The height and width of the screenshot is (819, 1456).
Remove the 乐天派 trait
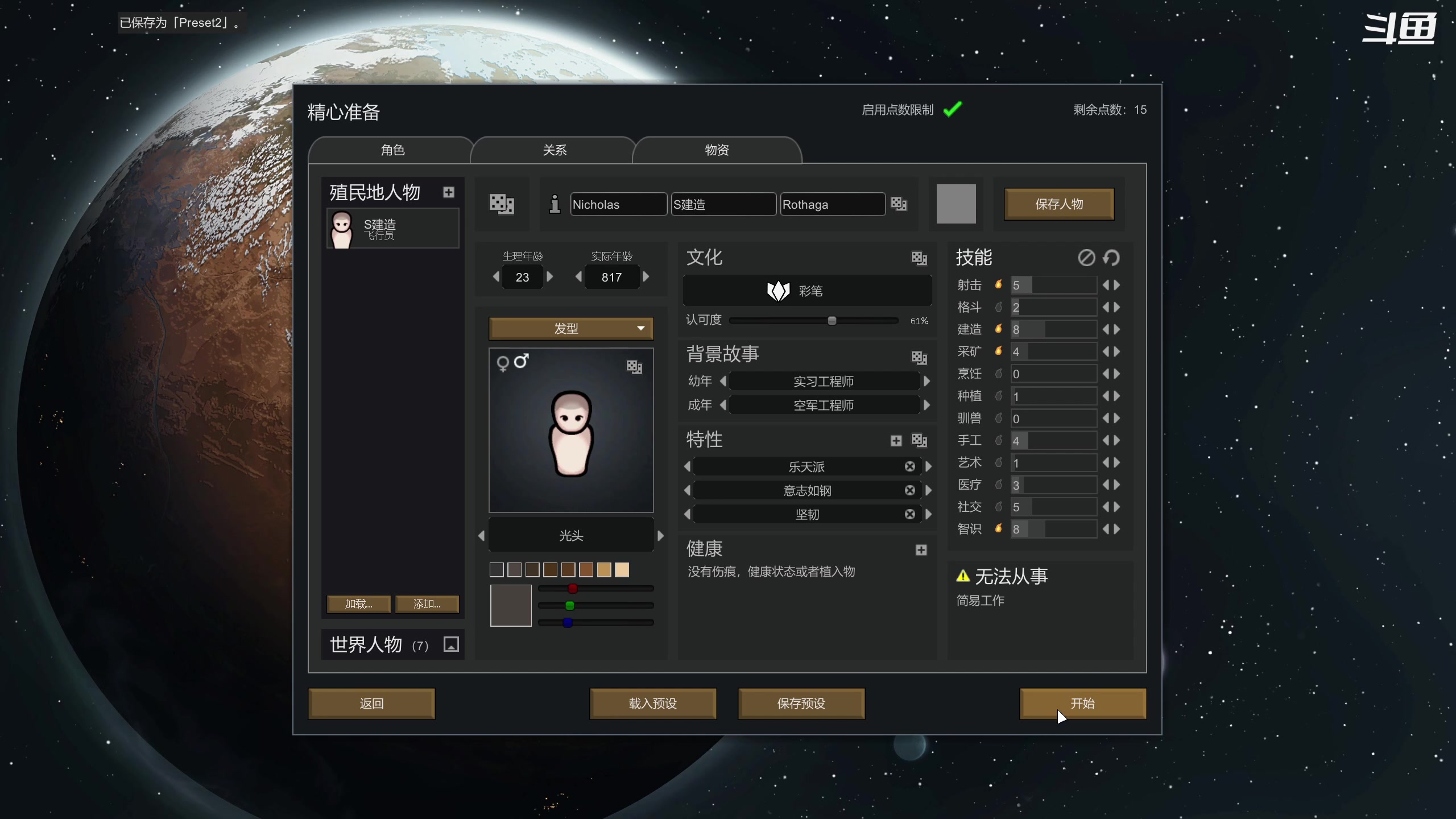[910, 466]
